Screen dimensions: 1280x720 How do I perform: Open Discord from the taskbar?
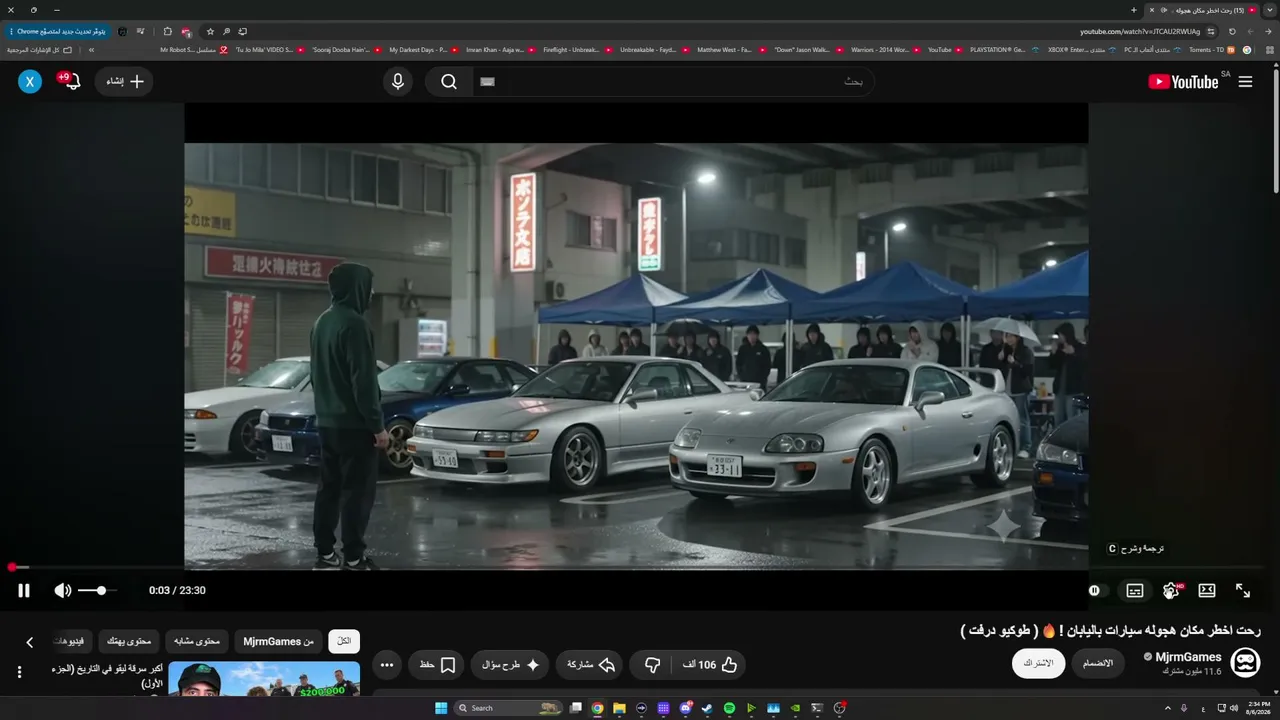point(685,708)
